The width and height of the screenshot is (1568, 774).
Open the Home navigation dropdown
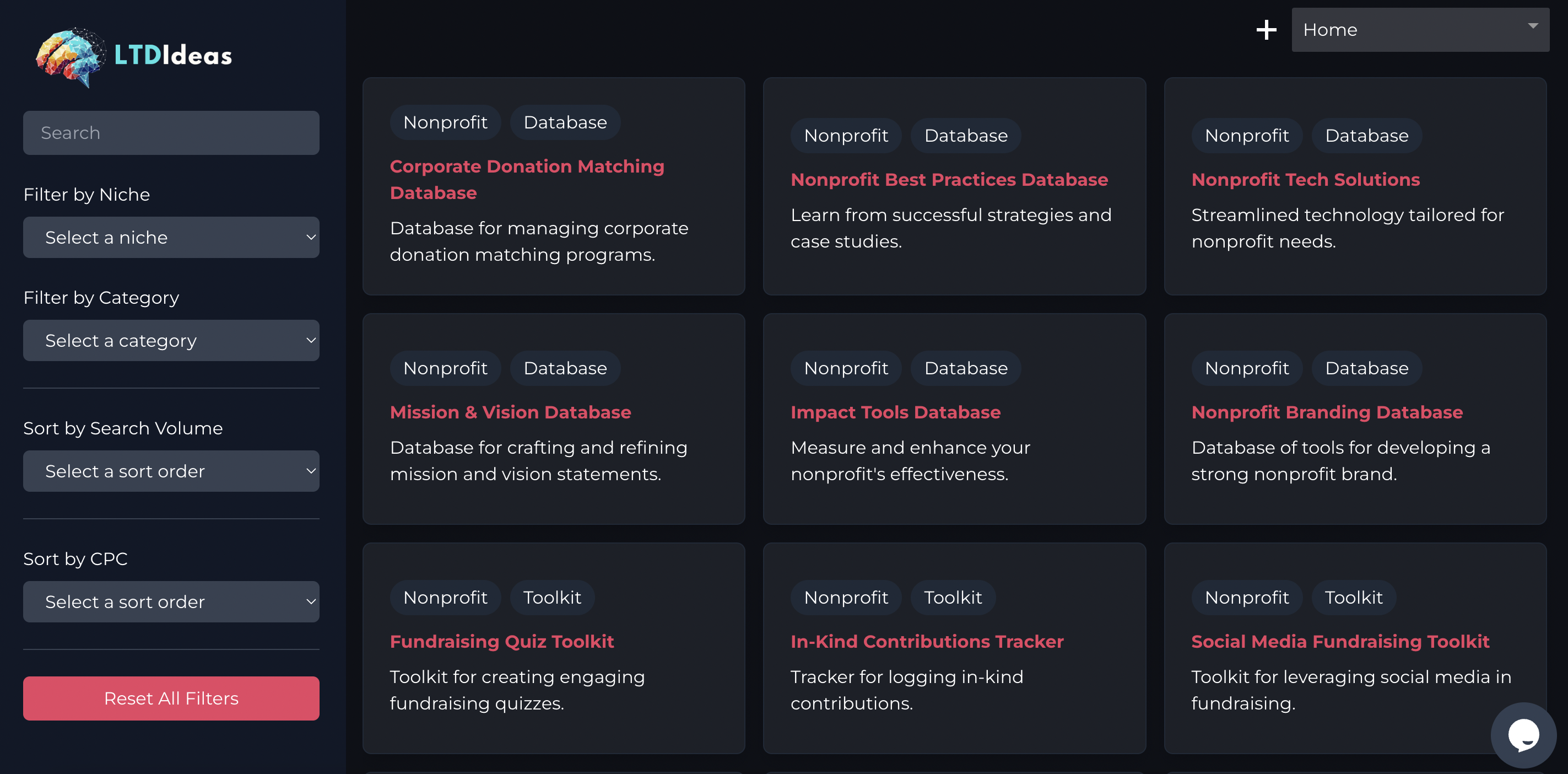(x=1420, y=30)
